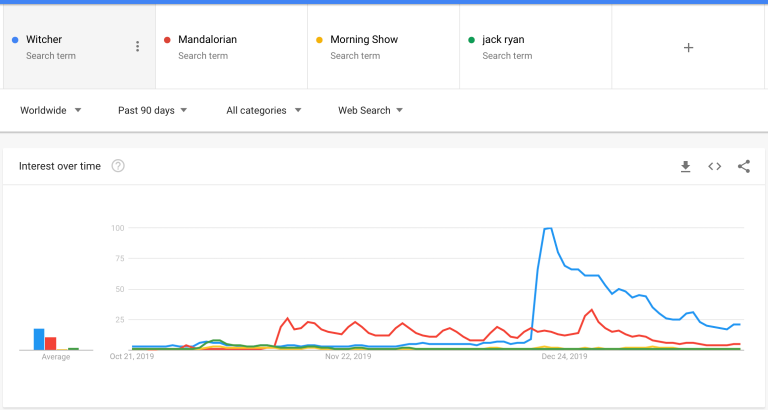Click the embed code icon
Viewport: 768px width, 410px height.
coord(715,166)
